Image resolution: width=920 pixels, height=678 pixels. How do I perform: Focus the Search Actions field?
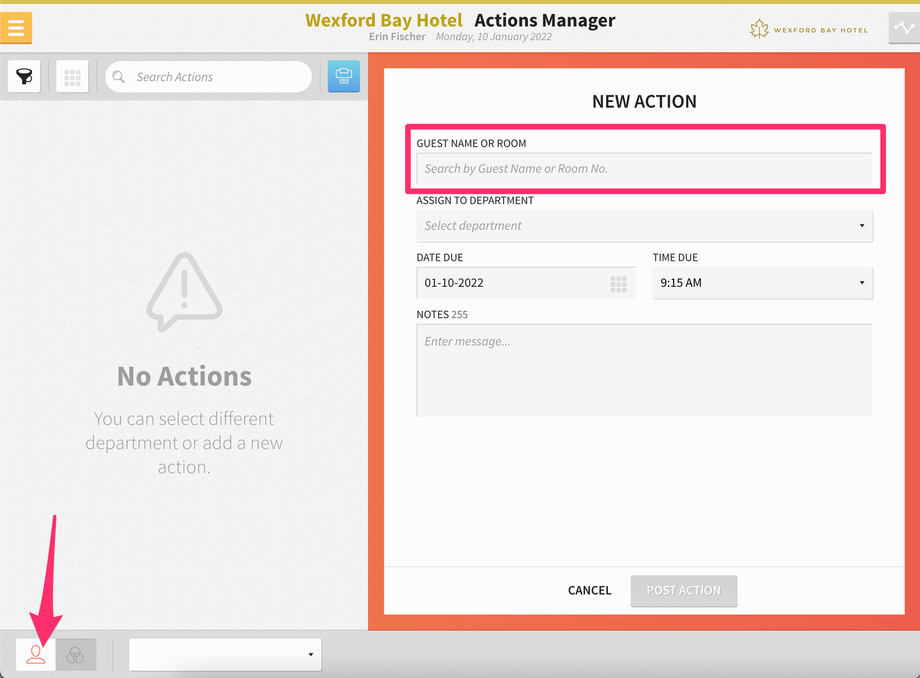208,77
